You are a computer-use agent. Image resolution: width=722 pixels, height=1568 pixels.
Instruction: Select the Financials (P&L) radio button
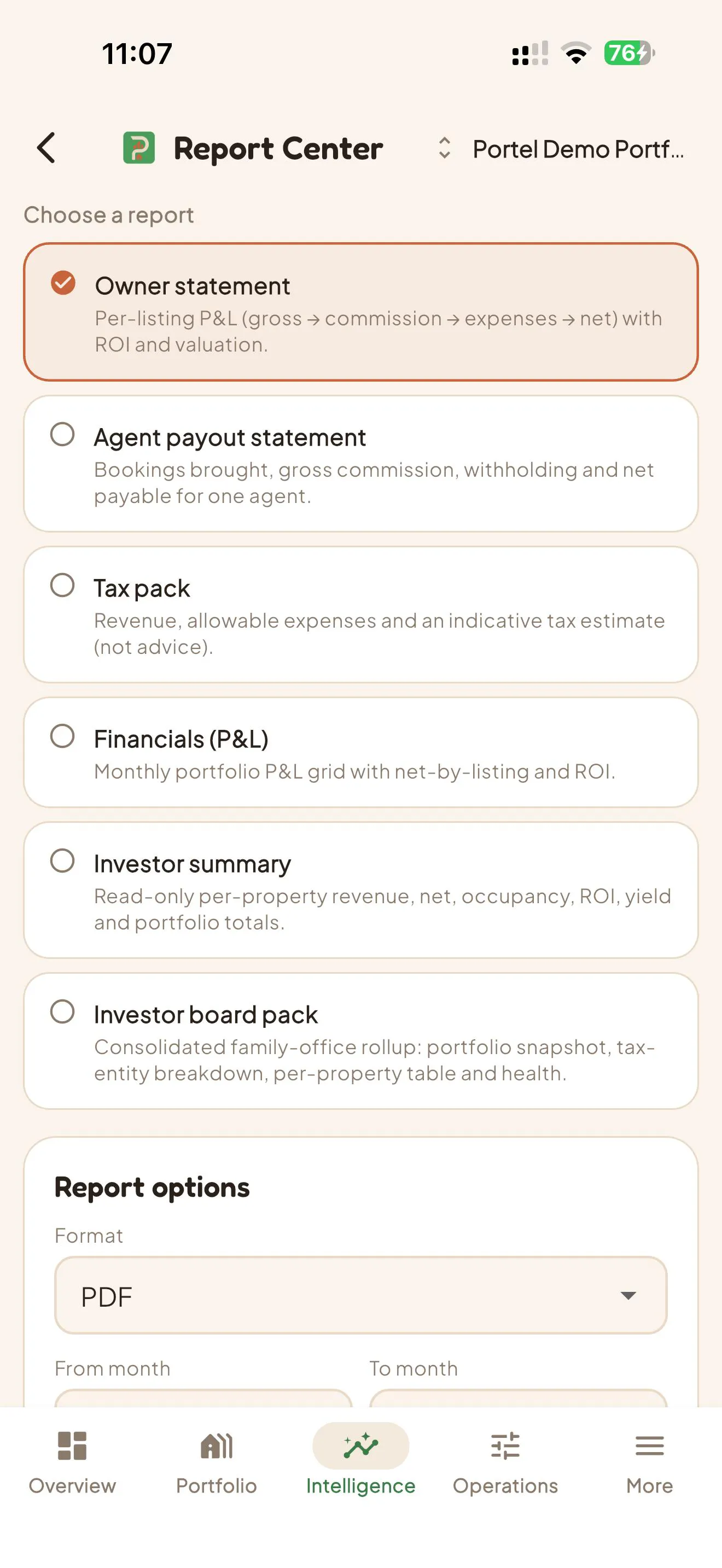62,736
